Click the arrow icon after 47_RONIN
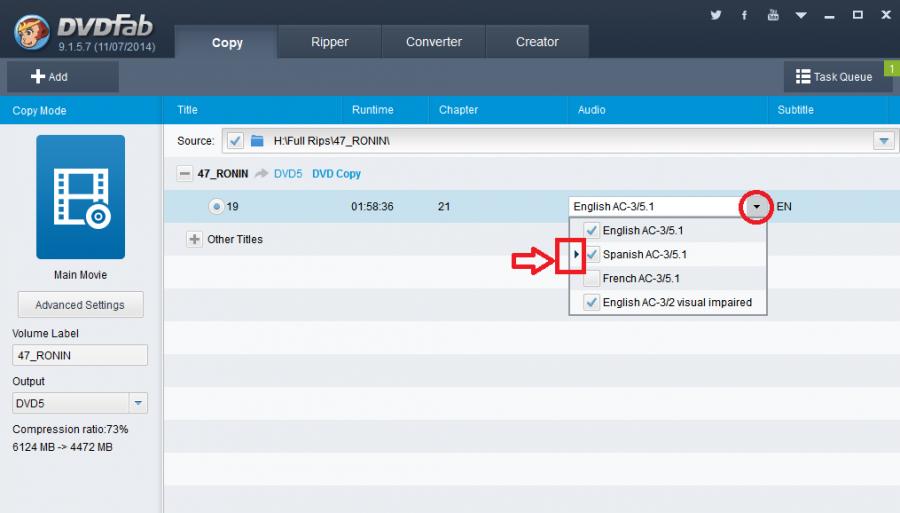900x513 pixels. tap(261, 173)
